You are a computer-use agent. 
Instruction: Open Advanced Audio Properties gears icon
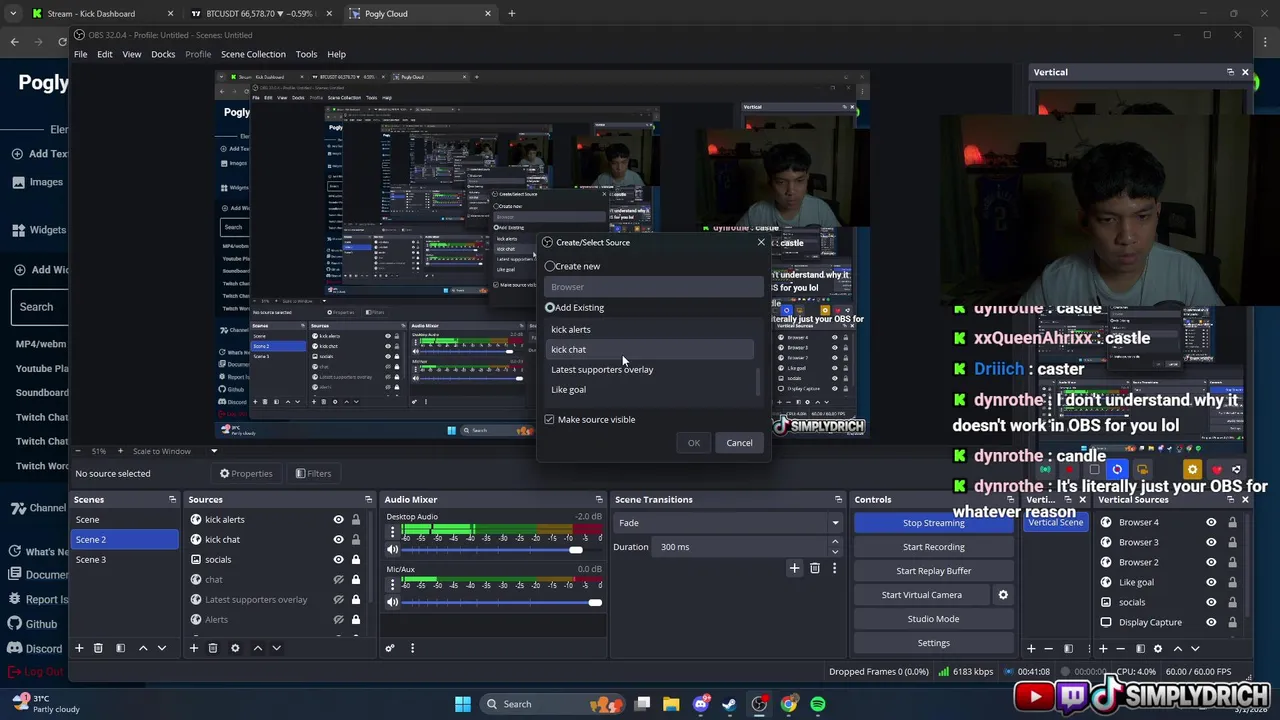click(390, 648)
